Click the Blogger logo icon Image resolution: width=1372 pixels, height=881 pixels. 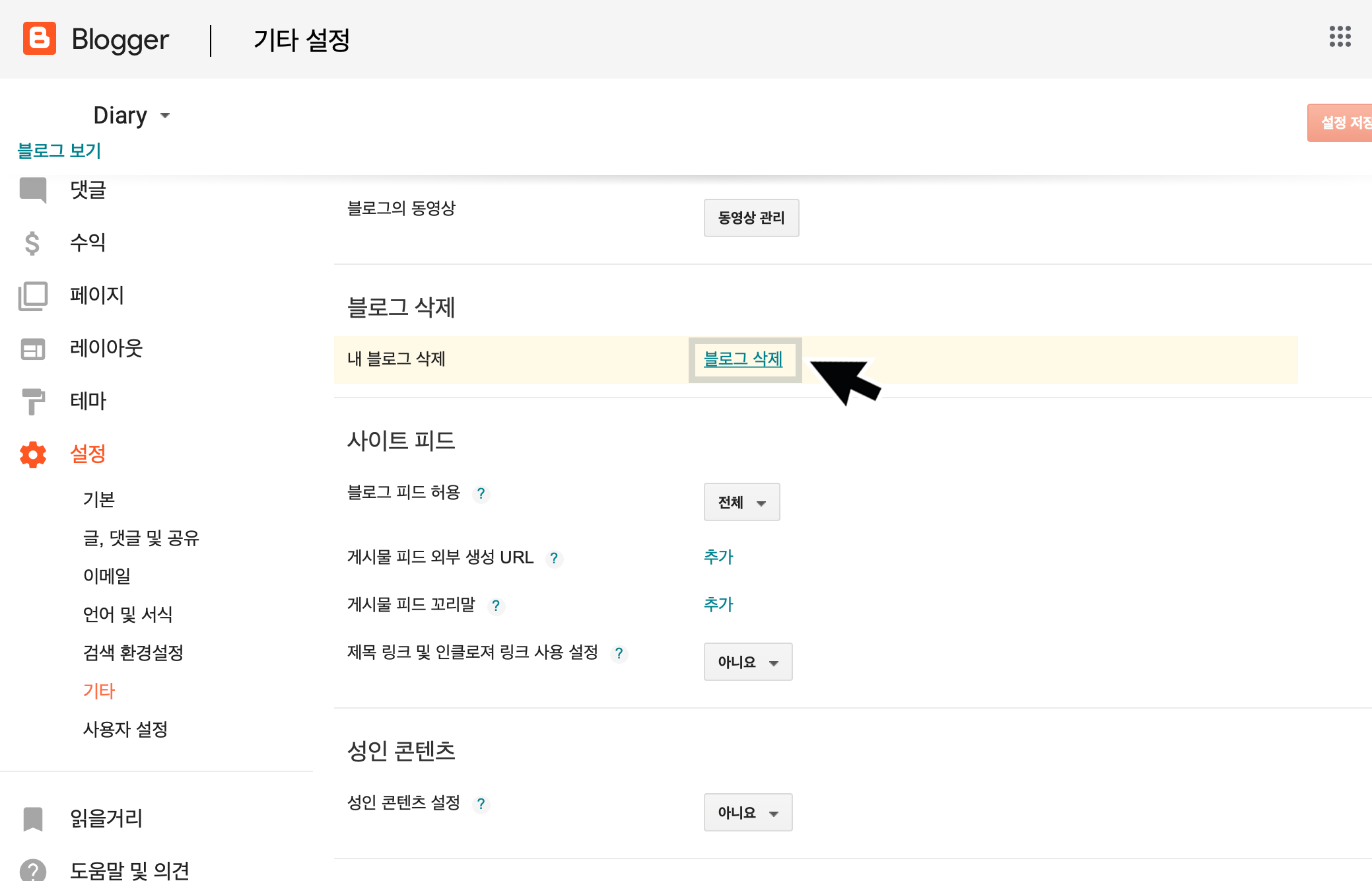tap(39, 38)
